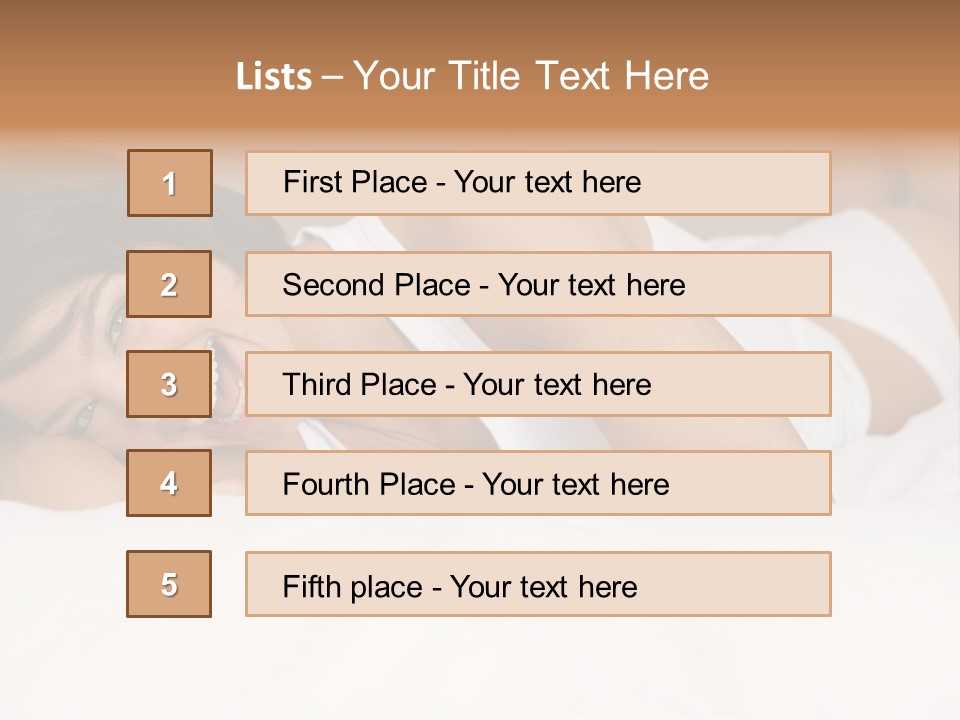Select the words 'Third Place'

click(x=360, y=385)
